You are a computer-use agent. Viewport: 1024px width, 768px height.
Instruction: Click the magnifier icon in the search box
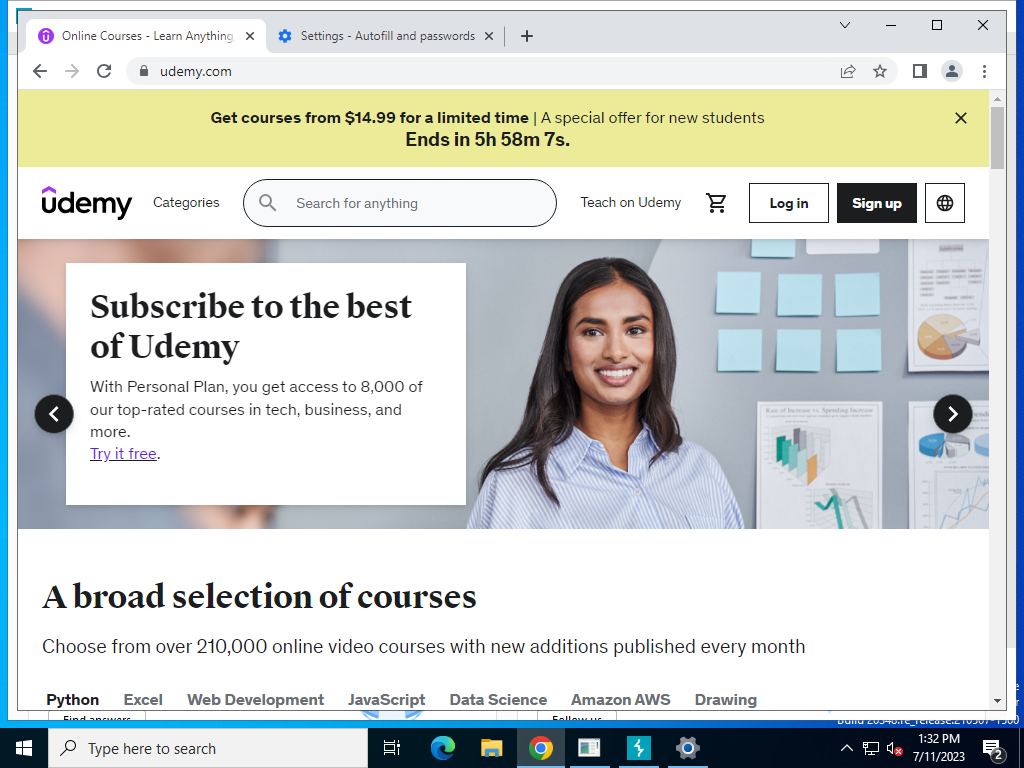point(267,203)
